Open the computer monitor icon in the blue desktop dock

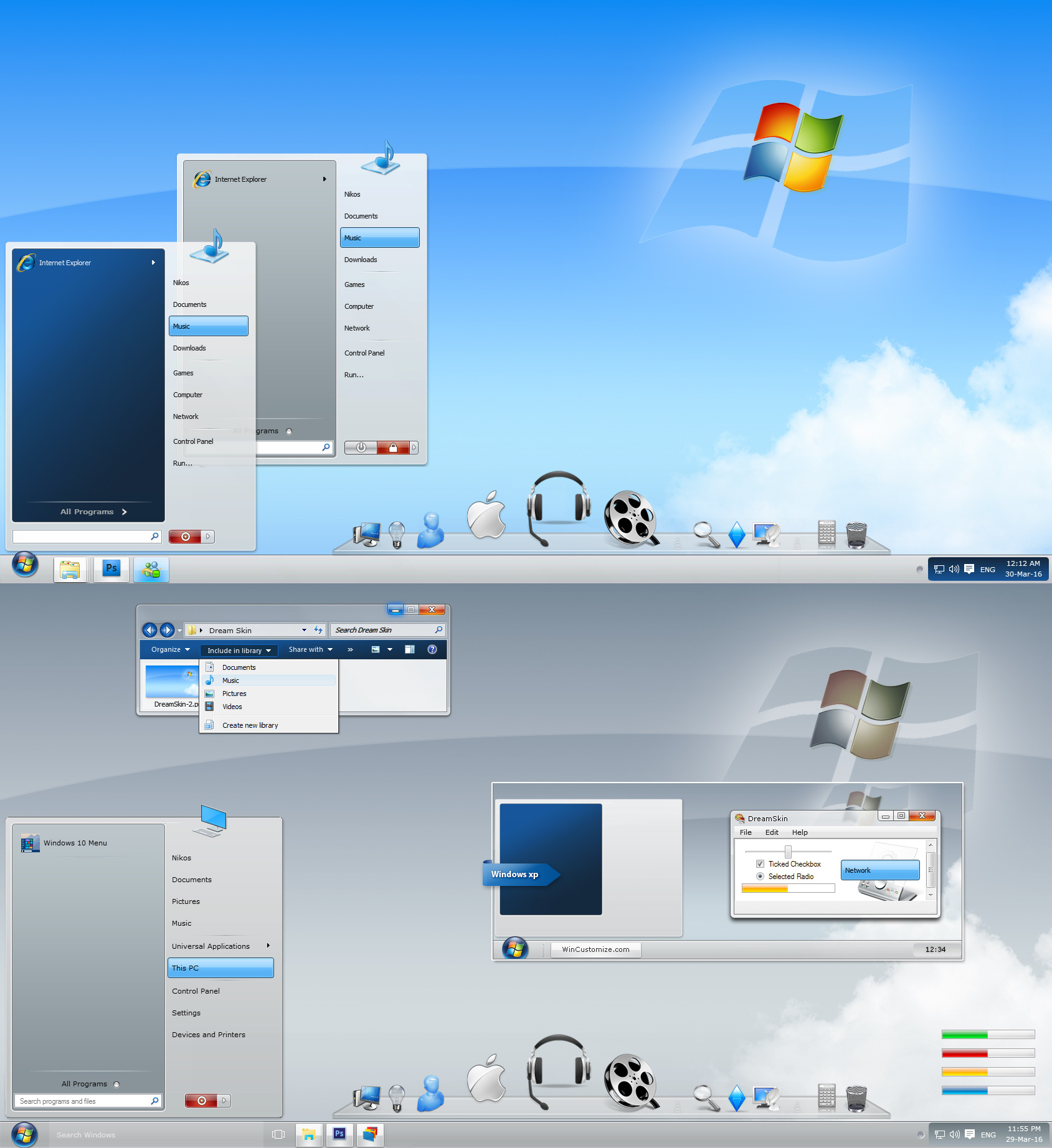click(x=366, y=535)
